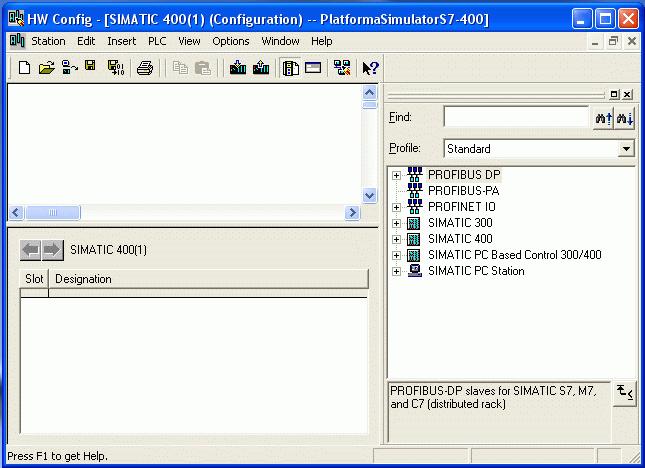Viewport: 645px width, 468px height.
Task: Upload from module toolbar icon
Action: coord(261,67)
